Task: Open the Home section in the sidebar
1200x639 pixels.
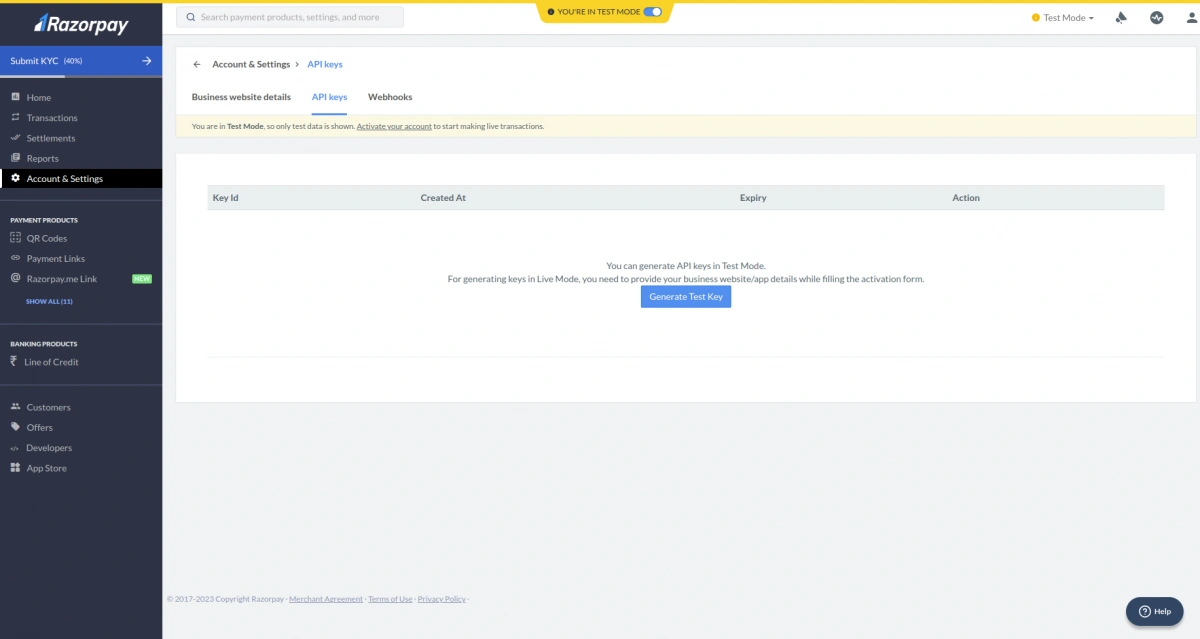Action: 39,97
